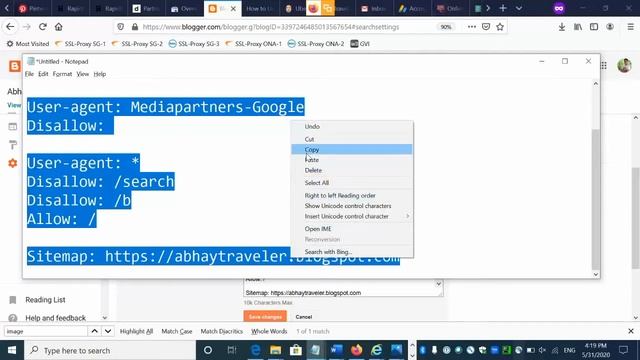The width and height of the screenshot is (640, 360).
Task: Open Most Visited bookmarks folder
Action: [x=28, y=44]
